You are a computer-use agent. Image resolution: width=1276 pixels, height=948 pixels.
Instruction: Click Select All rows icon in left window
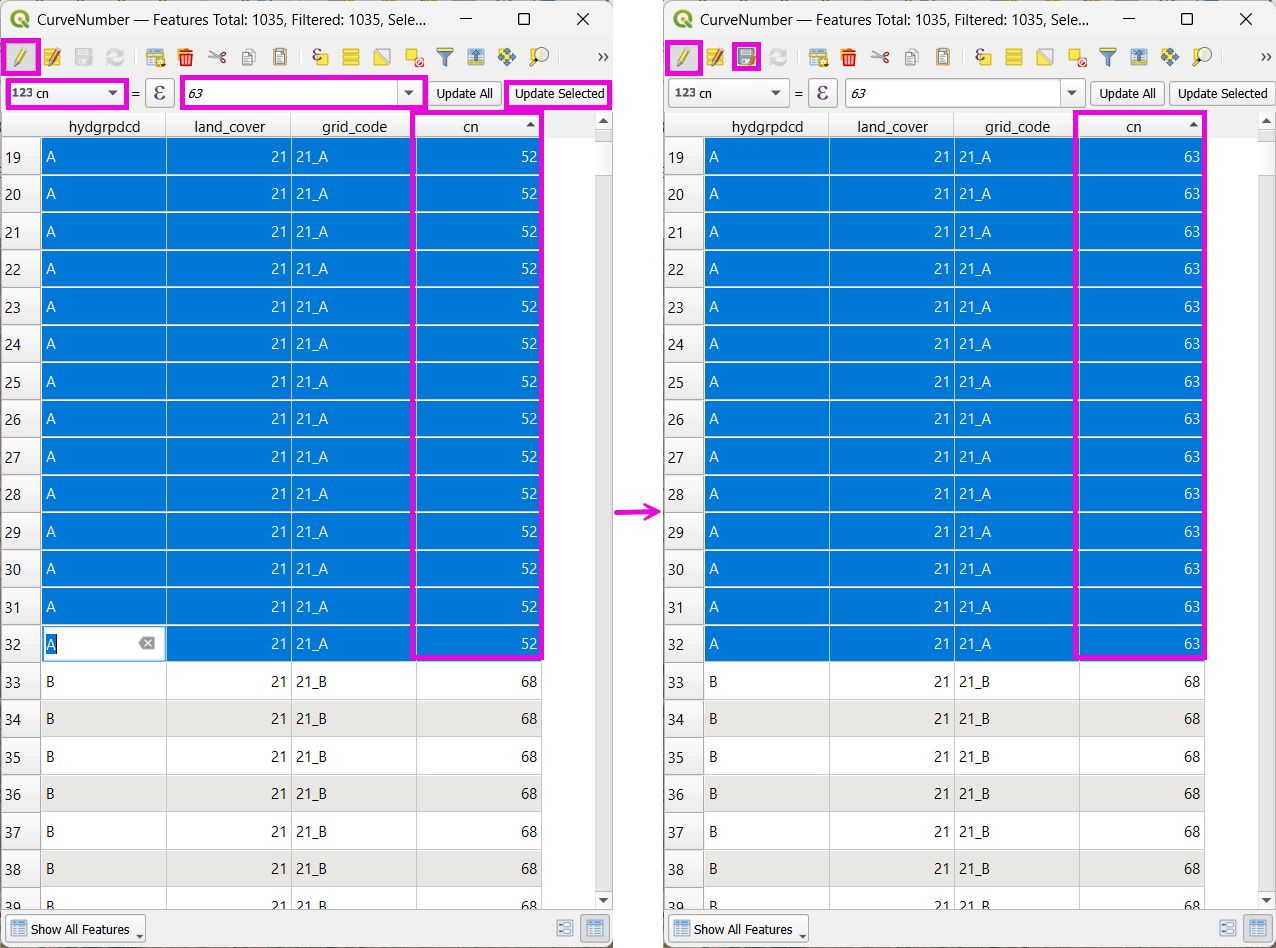(351, 57)
